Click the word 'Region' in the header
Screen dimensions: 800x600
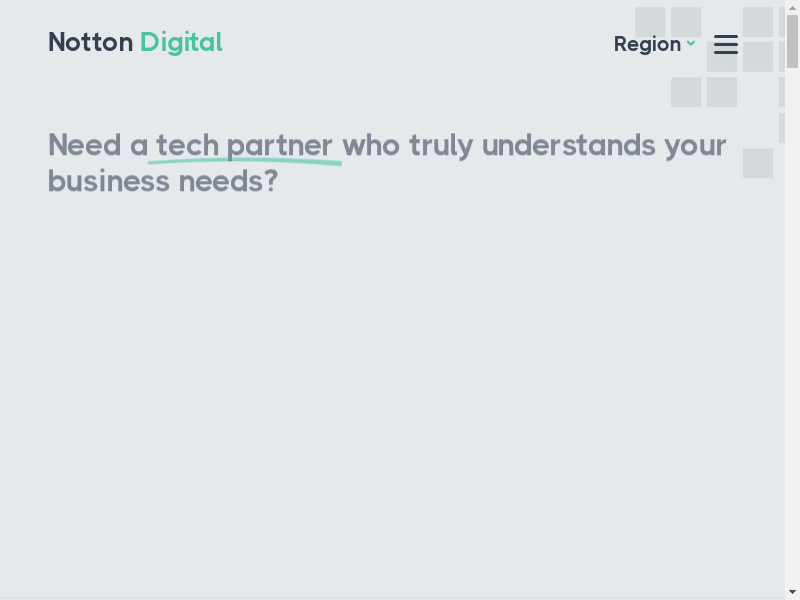pyautogui.click(x=647, y=44)
